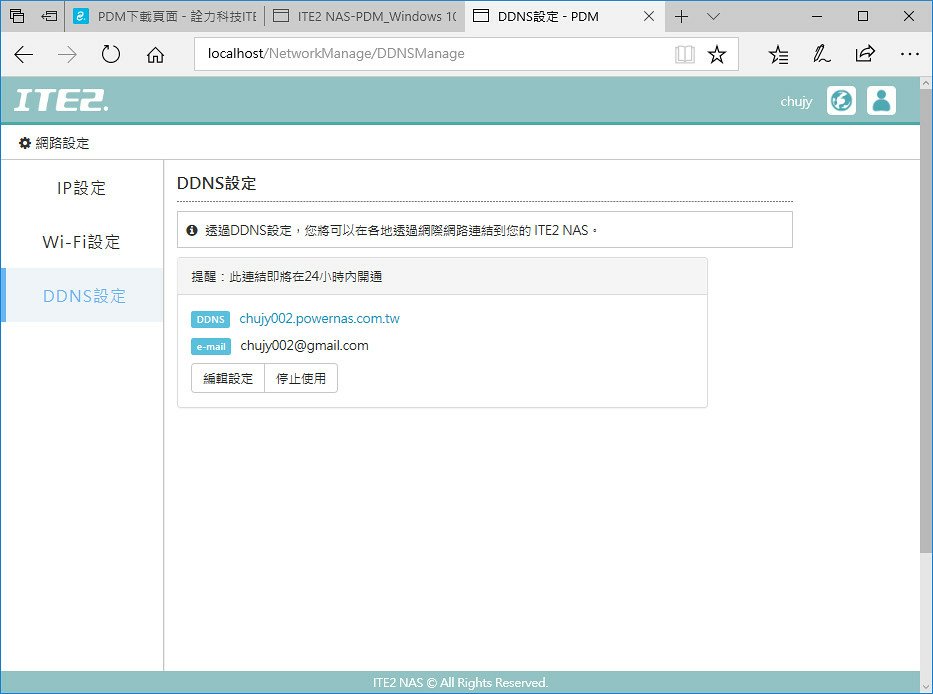Open the user account icon
This screenshot has height=694, width=933.
(881, 101)
